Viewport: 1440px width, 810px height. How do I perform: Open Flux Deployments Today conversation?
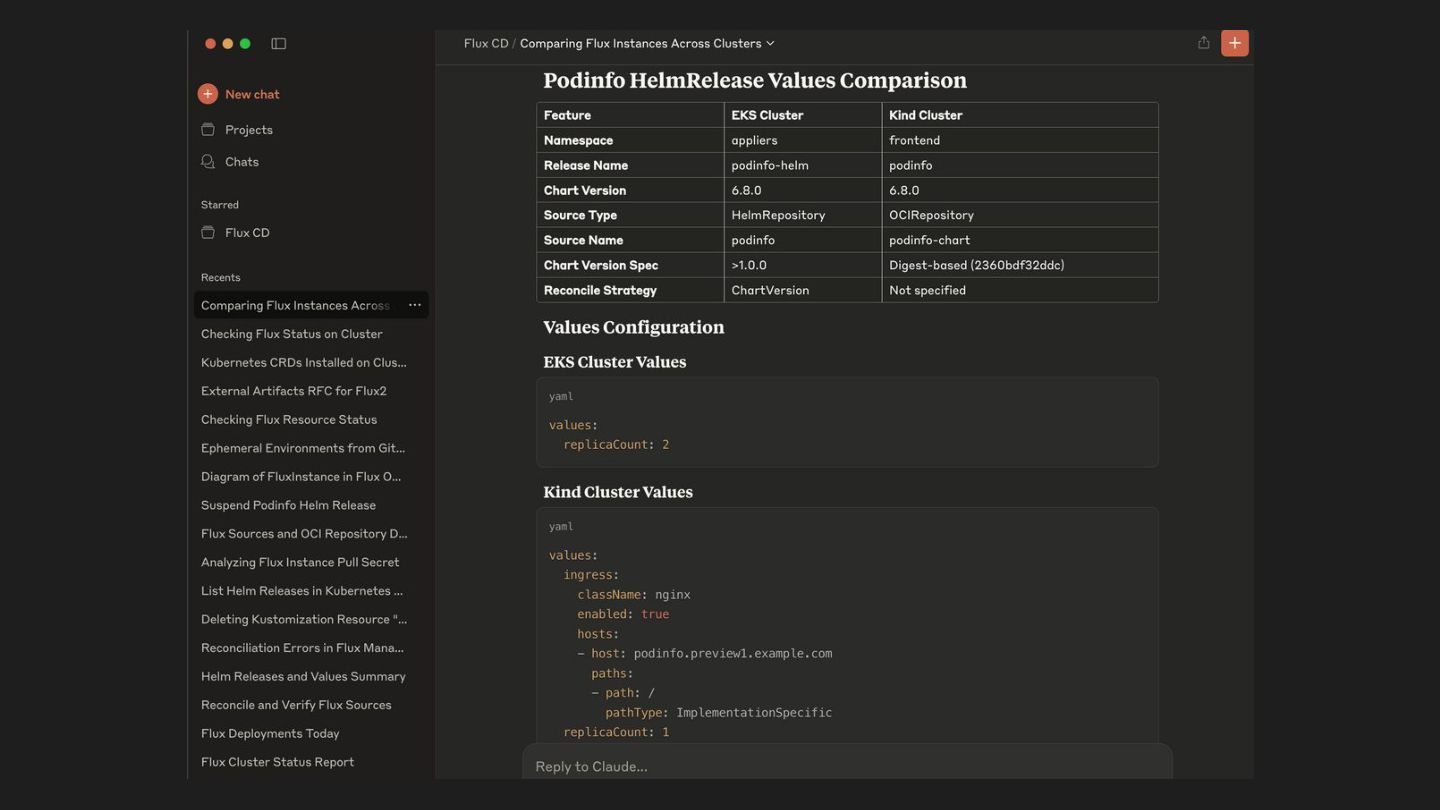coord(270,733)
